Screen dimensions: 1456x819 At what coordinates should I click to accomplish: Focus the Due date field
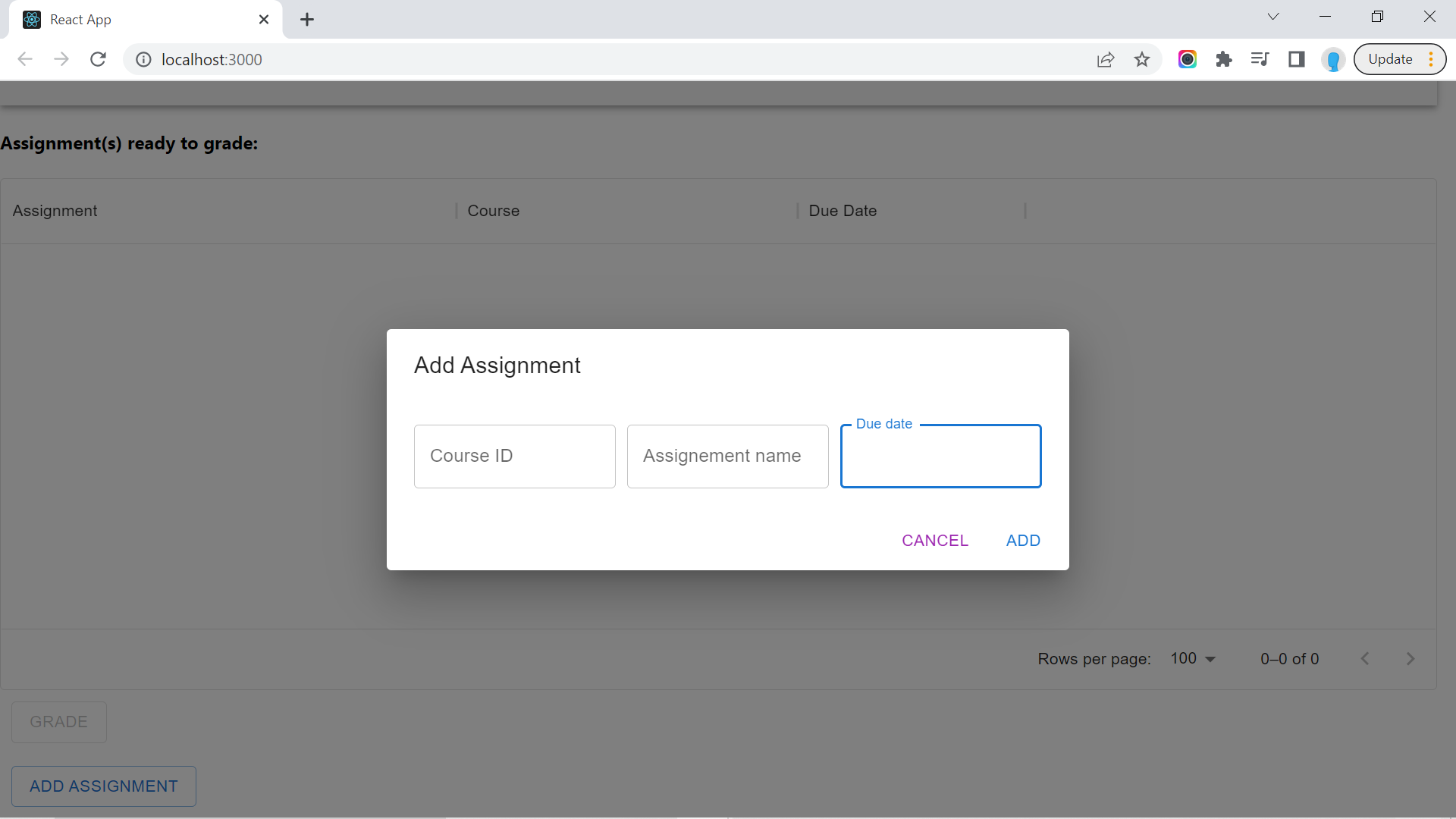(940, 457)
